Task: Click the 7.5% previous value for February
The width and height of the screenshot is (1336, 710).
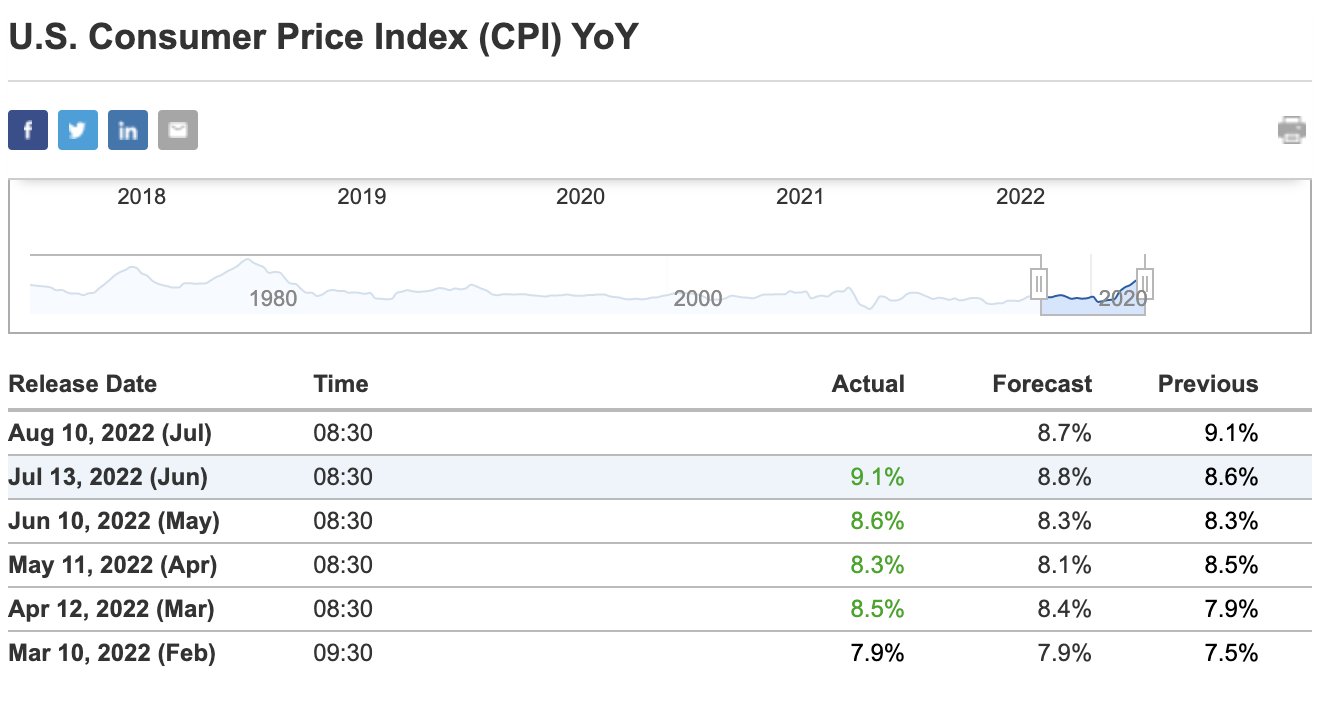Action: click(1231, 653)
